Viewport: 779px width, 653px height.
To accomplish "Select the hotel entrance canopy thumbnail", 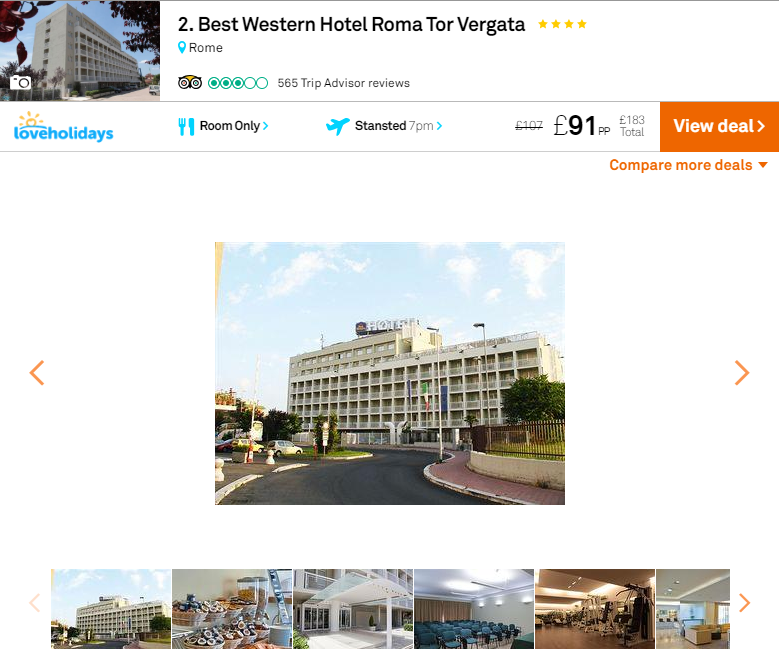I will 353,609.
